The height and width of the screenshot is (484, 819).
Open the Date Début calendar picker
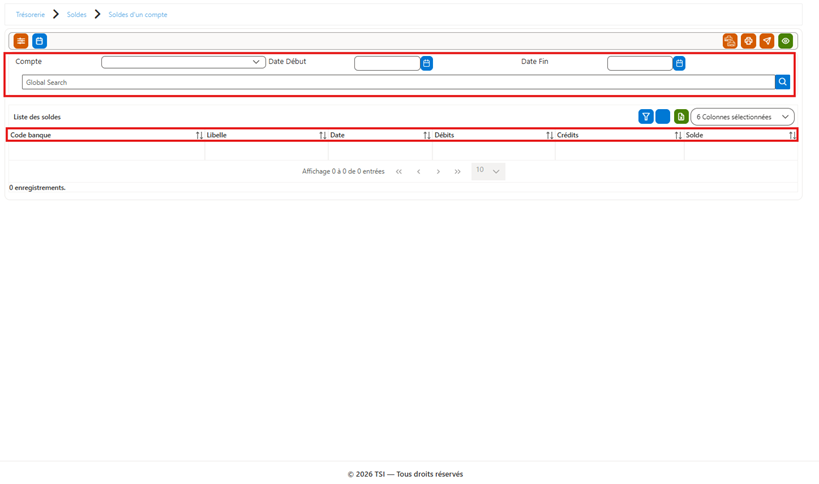pos(427,63)
